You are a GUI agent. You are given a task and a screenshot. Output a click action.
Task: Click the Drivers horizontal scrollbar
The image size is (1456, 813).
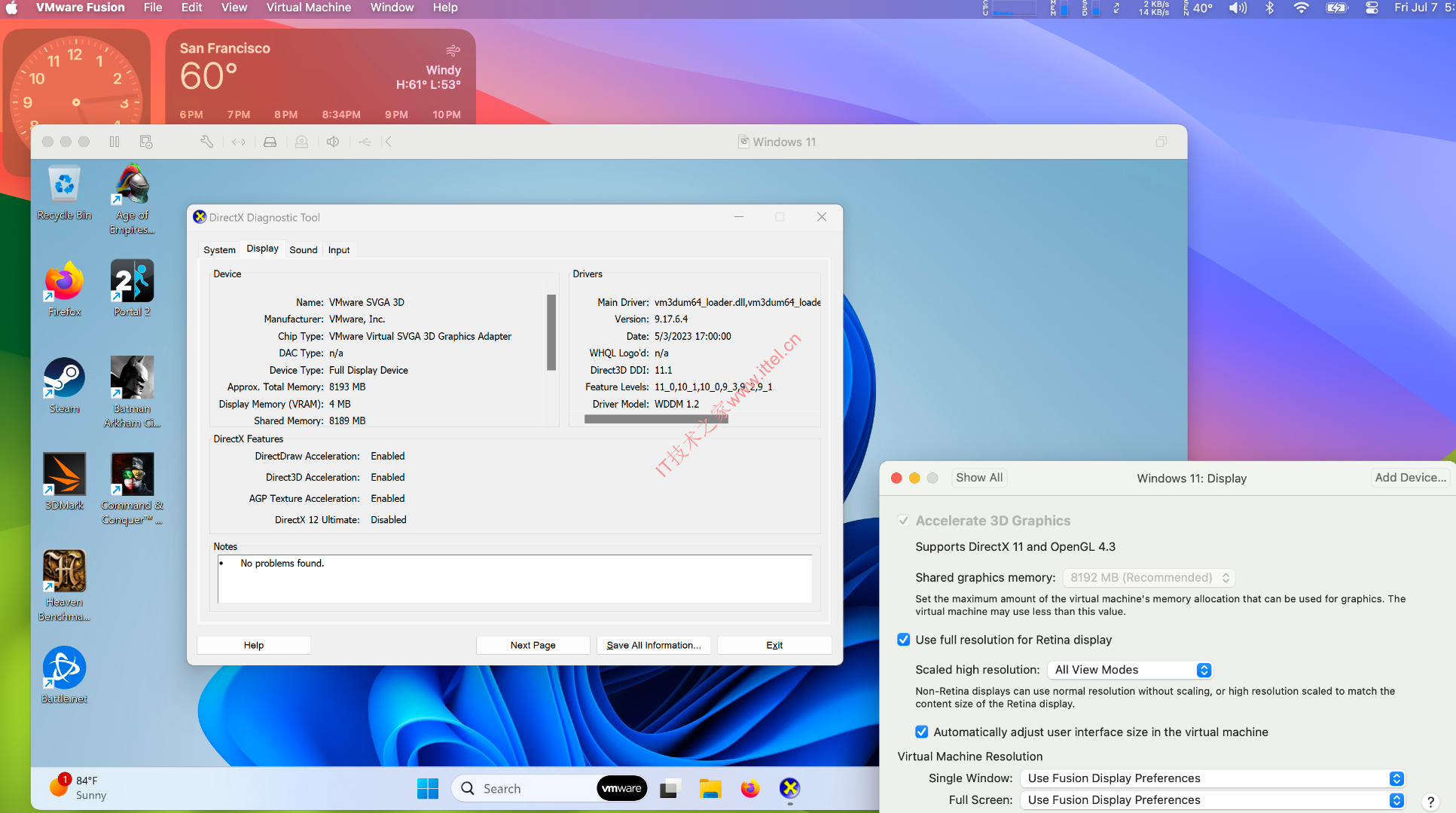(x=655, y=419)
